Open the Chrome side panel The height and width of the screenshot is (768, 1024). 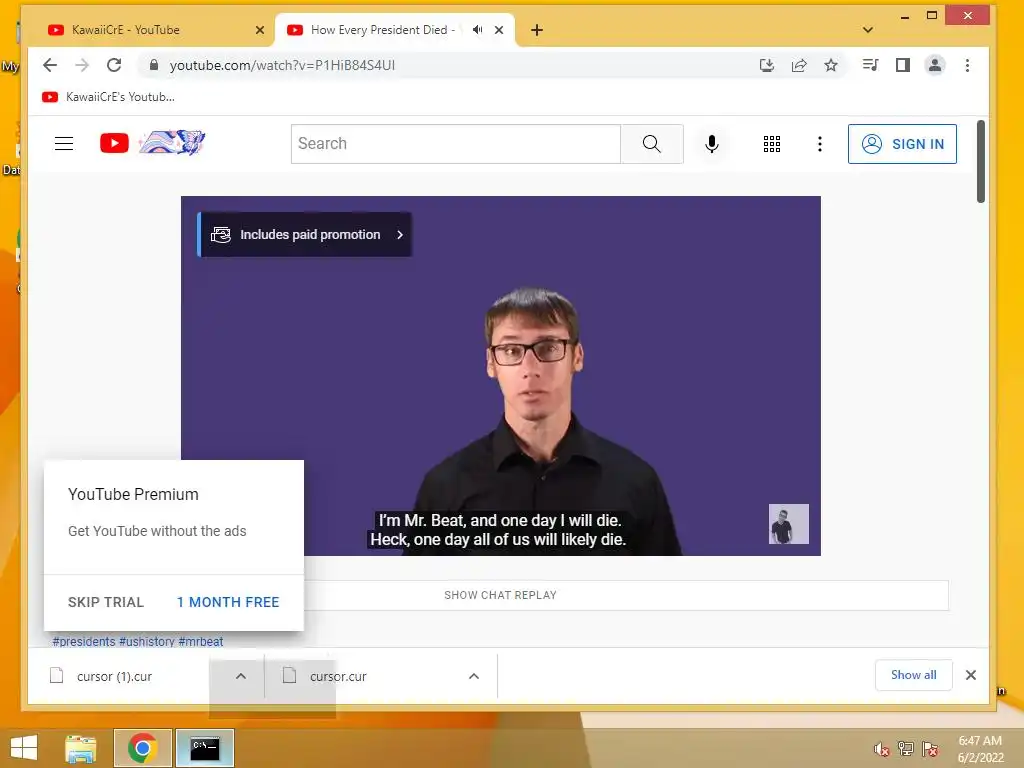tap(903, 65)
